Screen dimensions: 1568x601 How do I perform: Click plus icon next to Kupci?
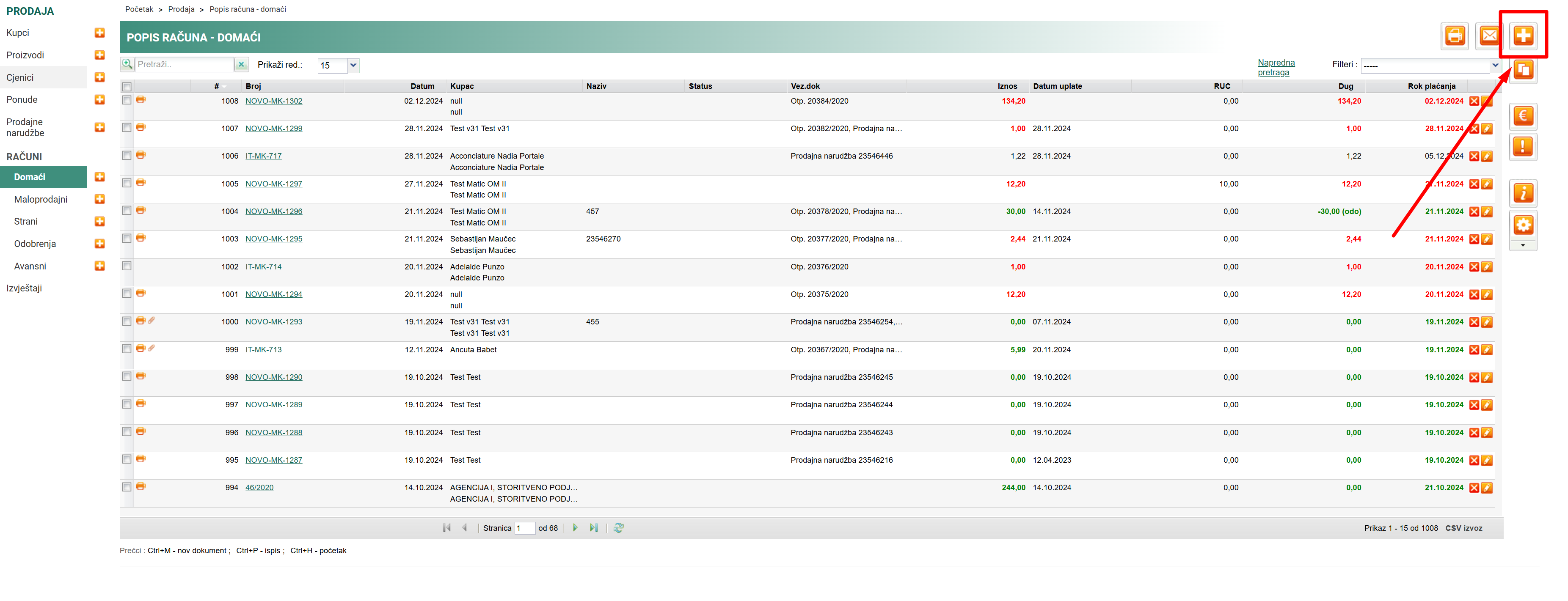click(100, 33)
